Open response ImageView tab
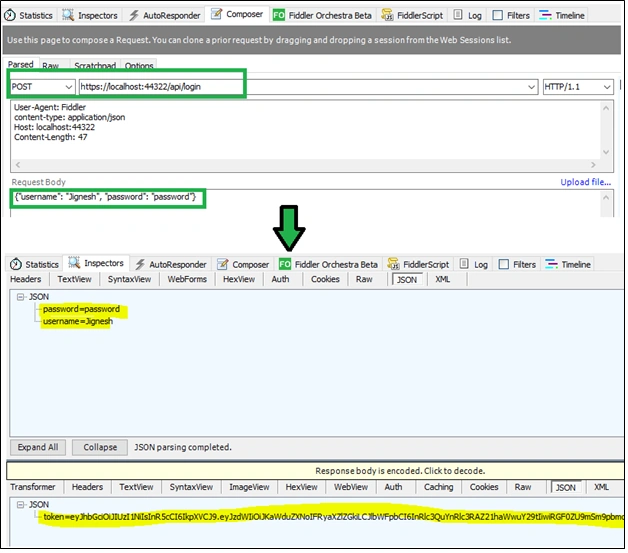This screenshot has height=553, width=628. coord(249,487)
